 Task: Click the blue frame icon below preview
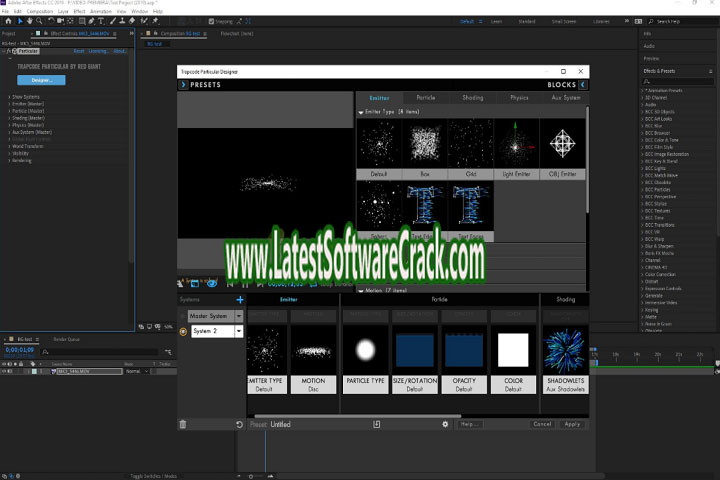[195, 283]
